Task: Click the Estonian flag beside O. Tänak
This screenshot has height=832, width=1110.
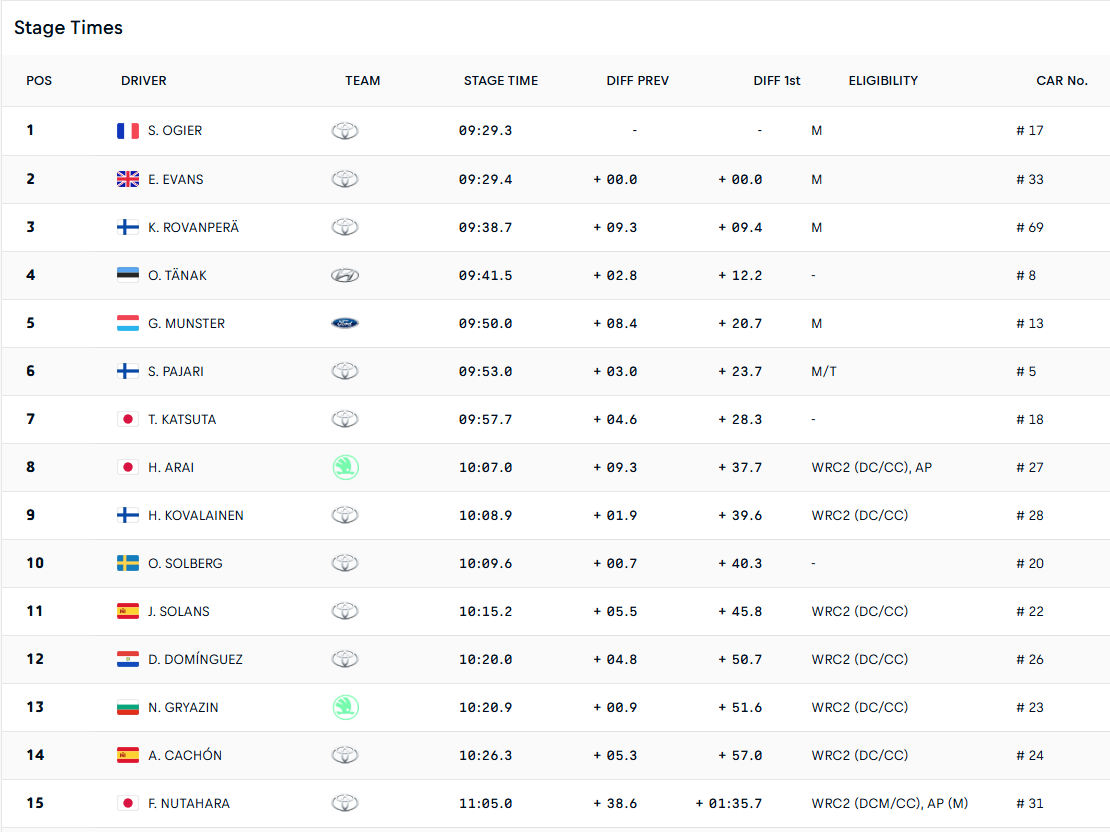Action: coord(128,275)
